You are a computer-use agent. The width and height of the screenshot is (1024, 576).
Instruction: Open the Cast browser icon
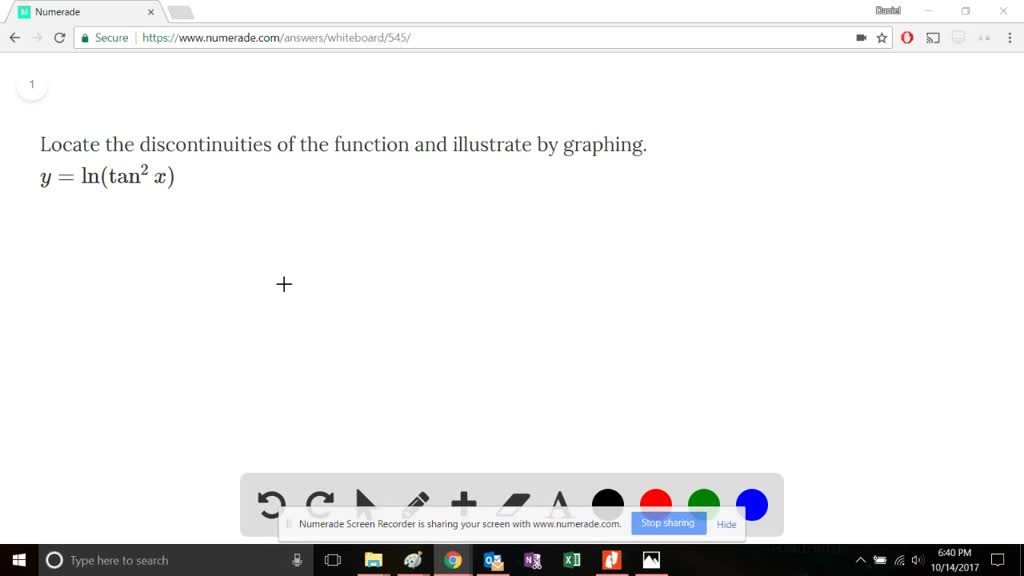click(932, 37)
